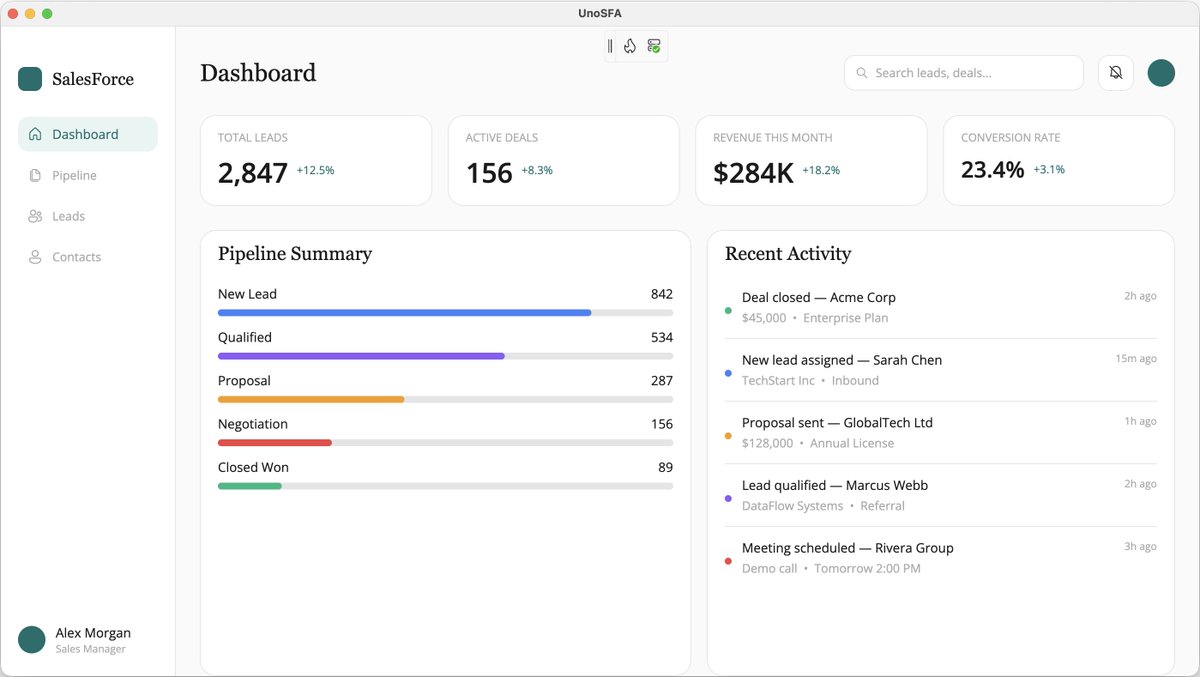
Task: Open the Leads section
Action: pos(88,216)
